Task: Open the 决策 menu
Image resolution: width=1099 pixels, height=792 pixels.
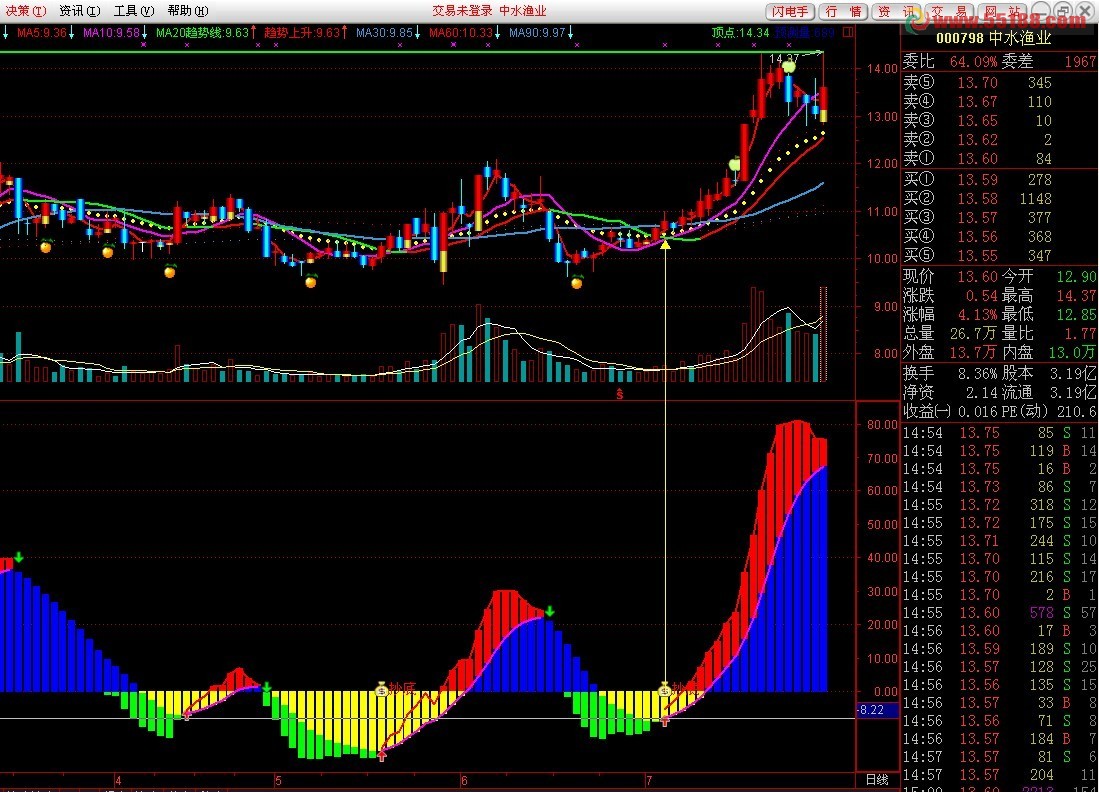Action: pos(25,11)
